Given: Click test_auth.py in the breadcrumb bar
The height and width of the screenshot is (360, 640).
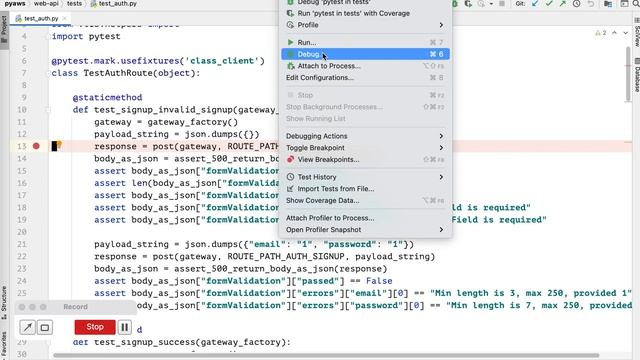Looking at the screenshot, I should click(x=113, y=4).
